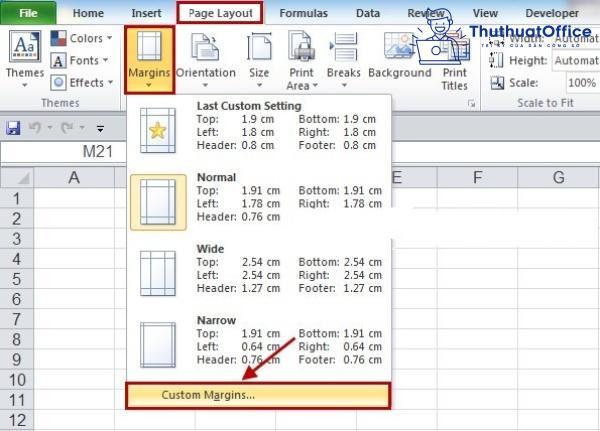Switch to the View tab
Screen dimensions: 600x431
point(485,13)
